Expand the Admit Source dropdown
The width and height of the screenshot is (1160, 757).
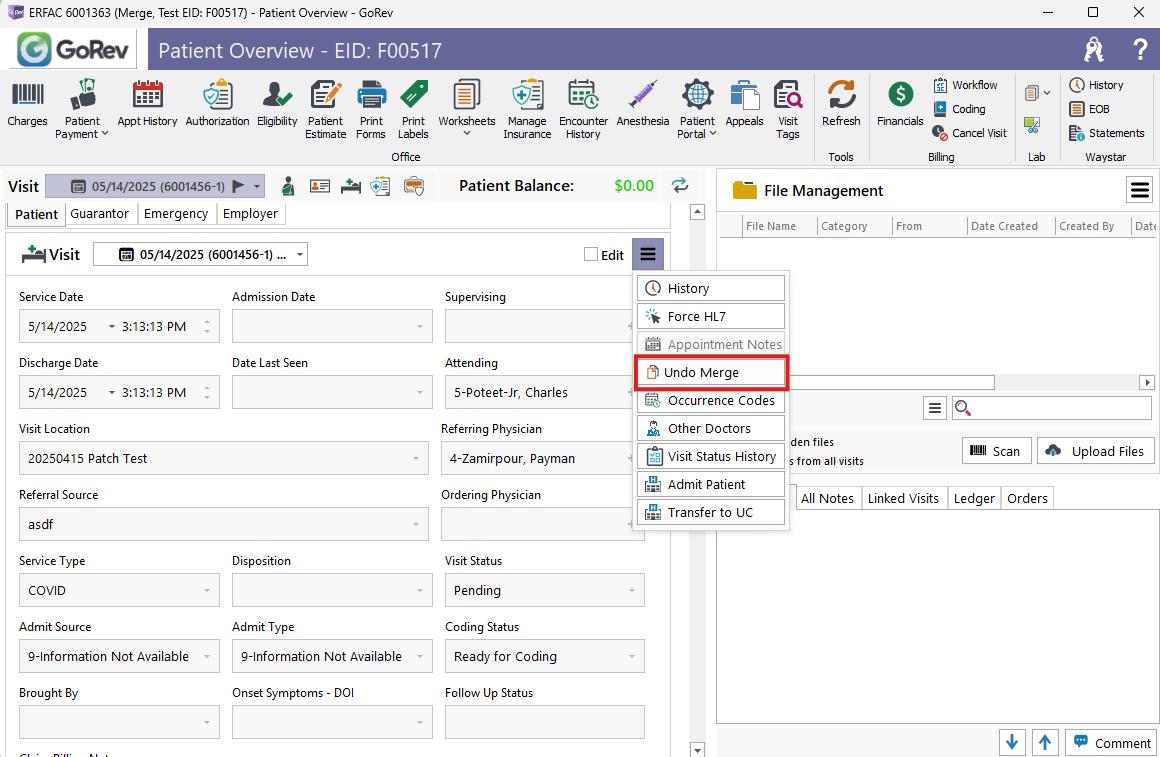pos(206,656)
